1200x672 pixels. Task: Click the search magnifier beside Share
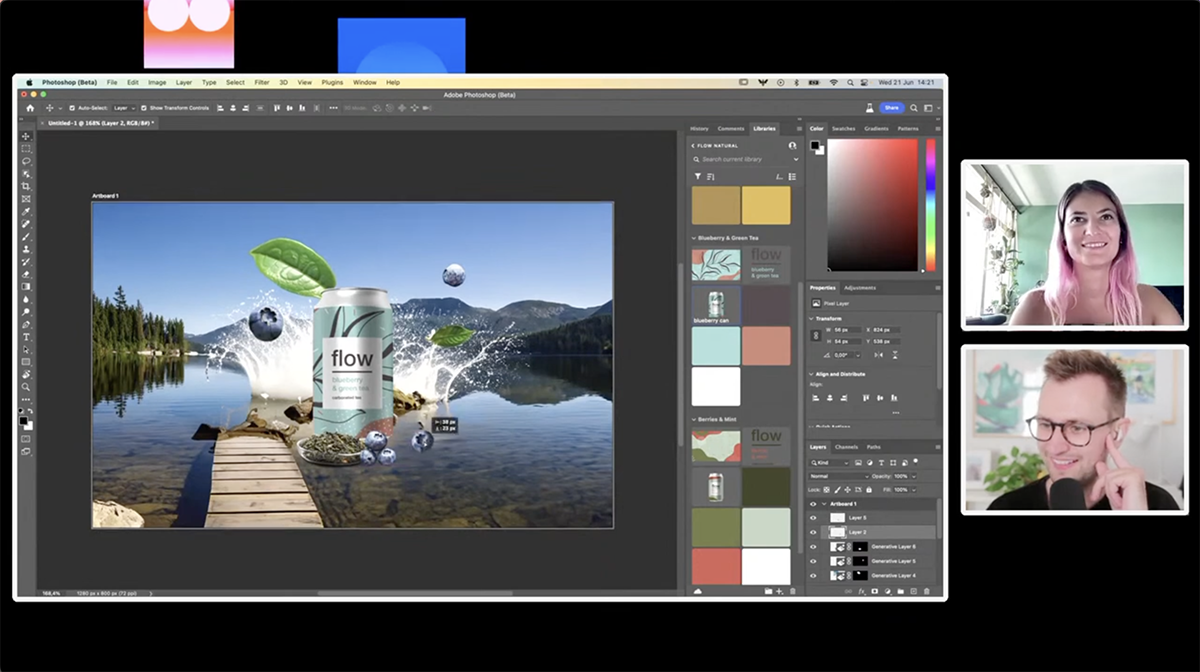click(x=914, y=108)
